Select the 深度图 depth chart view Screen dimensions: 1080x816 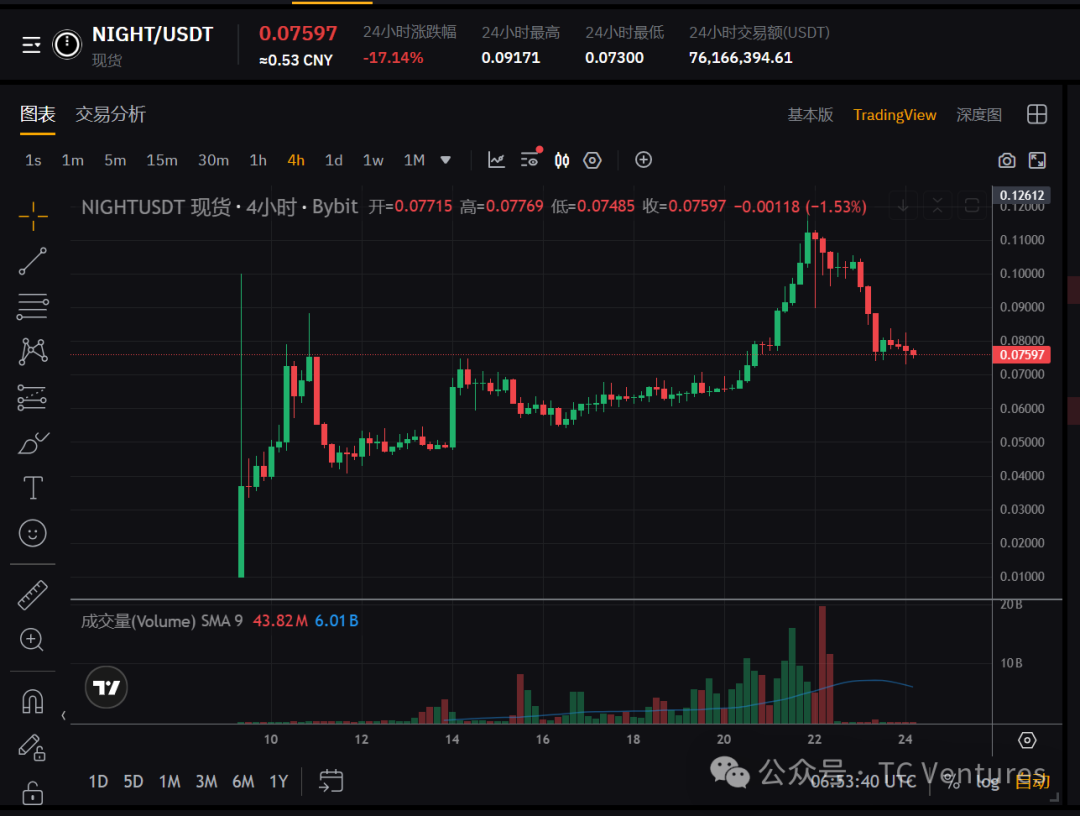point(979,115)
